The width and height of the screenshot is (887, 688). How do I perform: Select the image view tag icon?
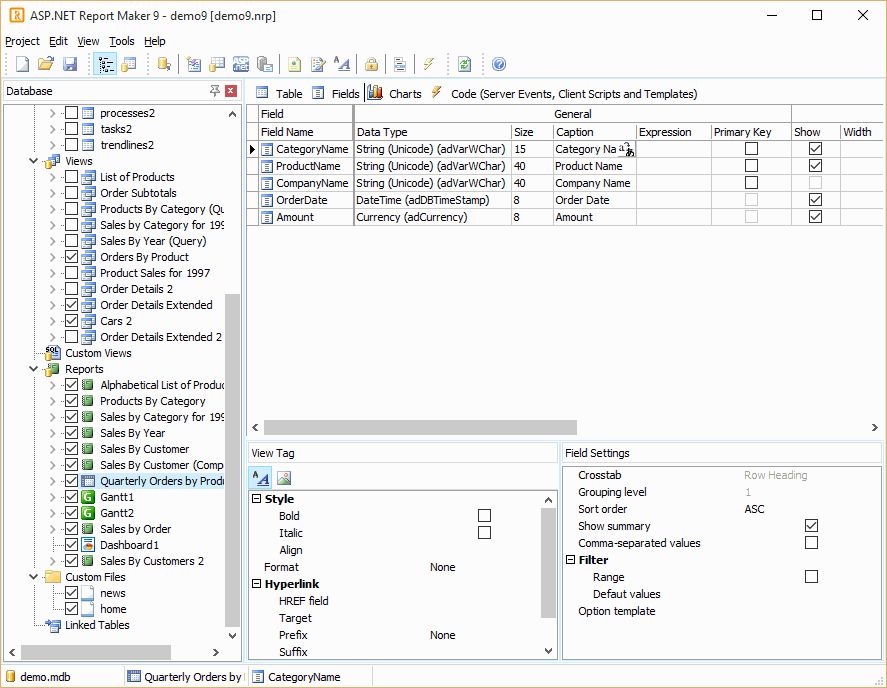tap(284, 478)
